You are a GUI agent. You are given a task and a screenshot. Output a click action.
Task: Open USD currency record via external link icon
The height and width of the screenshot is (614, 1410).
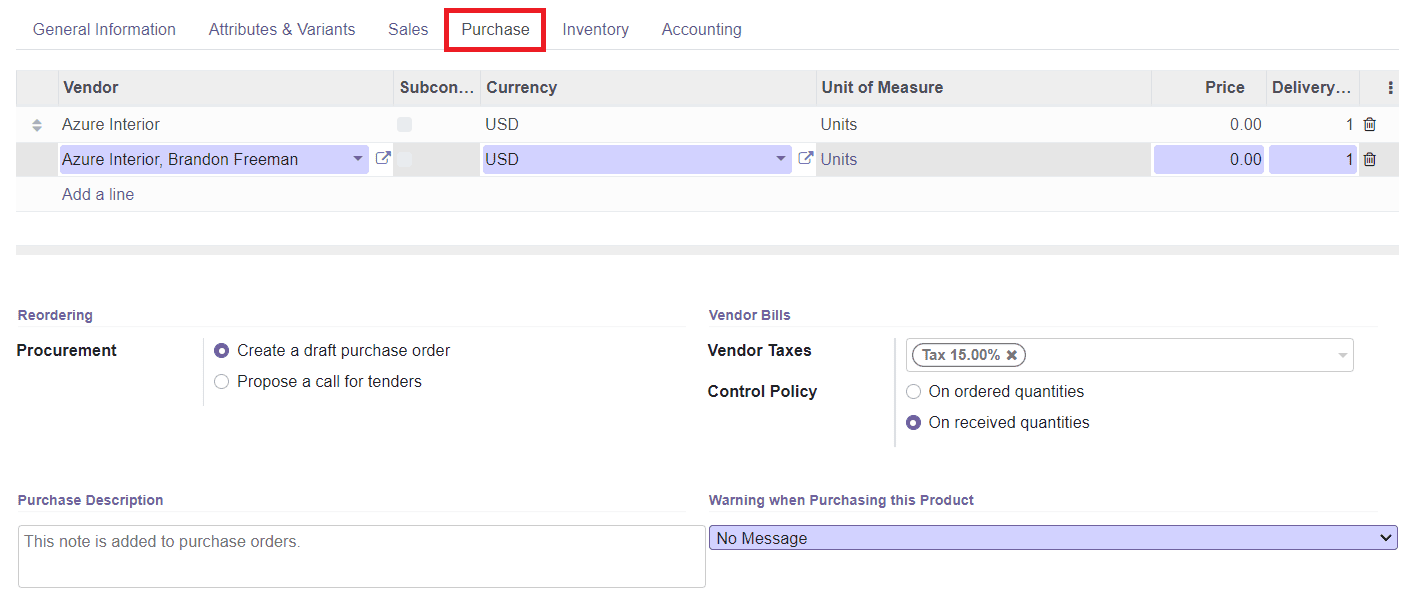click(x=805, y=158)
